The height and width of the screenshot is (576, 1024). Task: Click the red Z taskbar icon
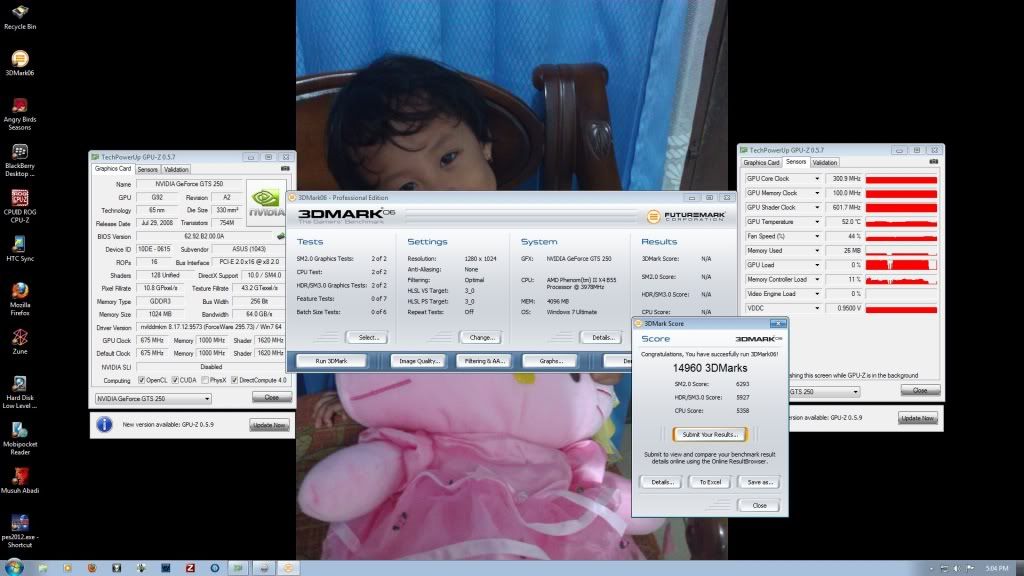190,568
